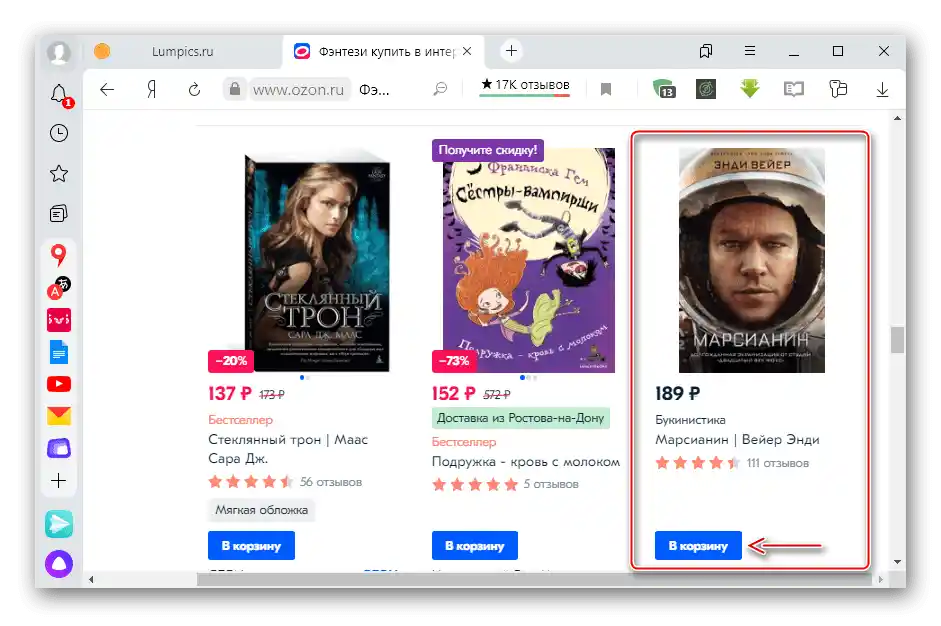Click the horizontal scrollbar left arrow
The height and width of the screenshot is (626, 941).
(x=91, y=579)
